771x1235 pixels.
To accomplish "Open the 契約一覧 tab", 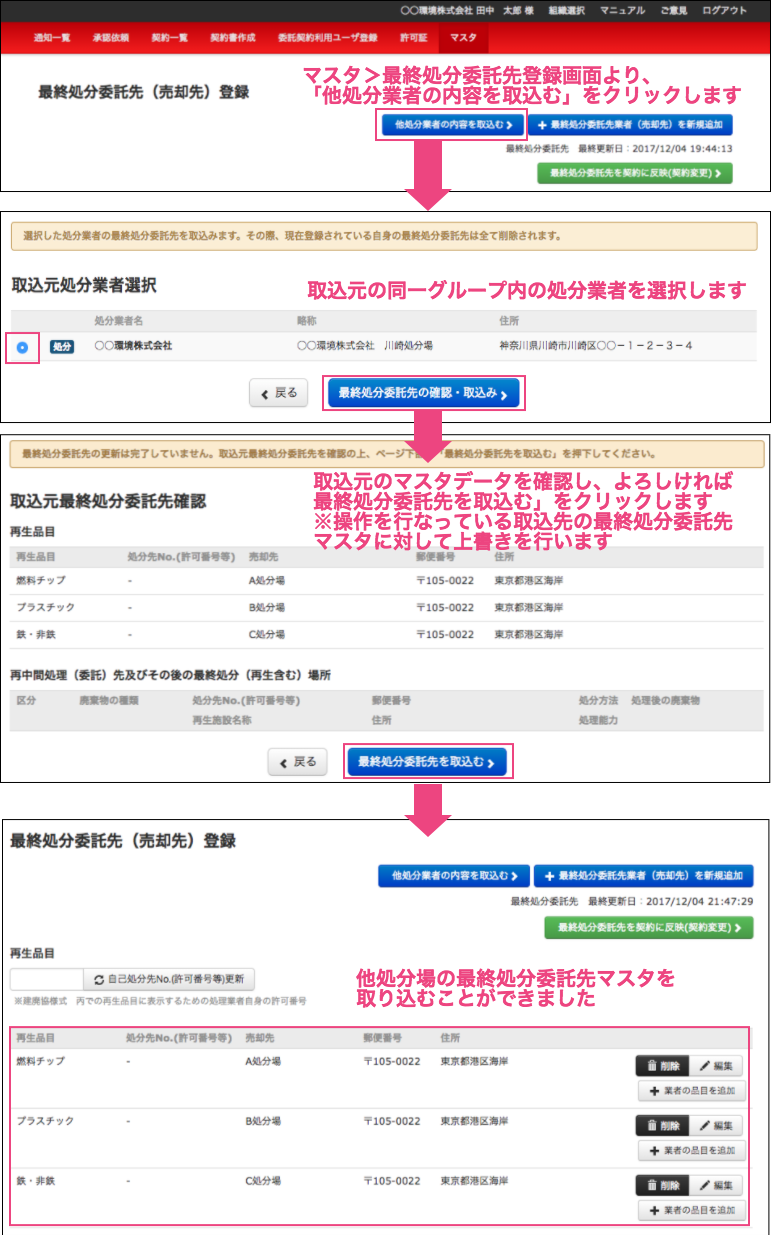I will (x=169, y=37).
